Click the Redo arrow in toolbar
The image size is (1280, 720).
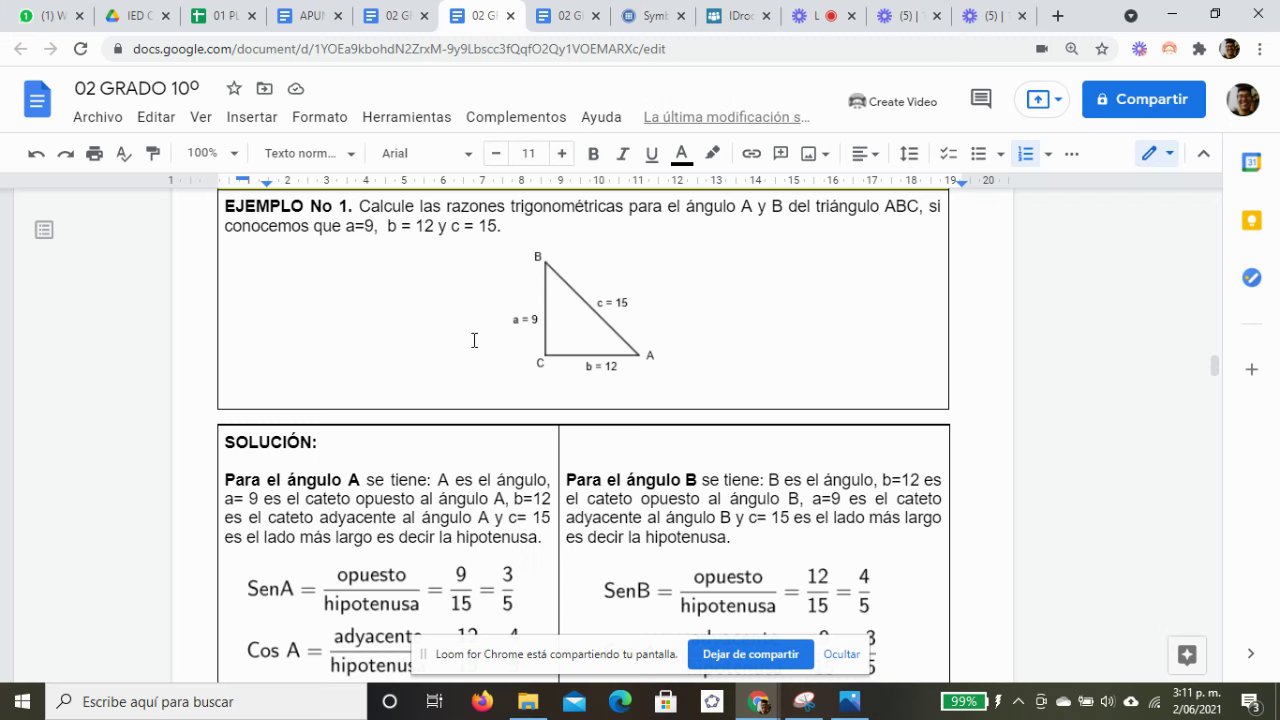[x=65, y=153]
